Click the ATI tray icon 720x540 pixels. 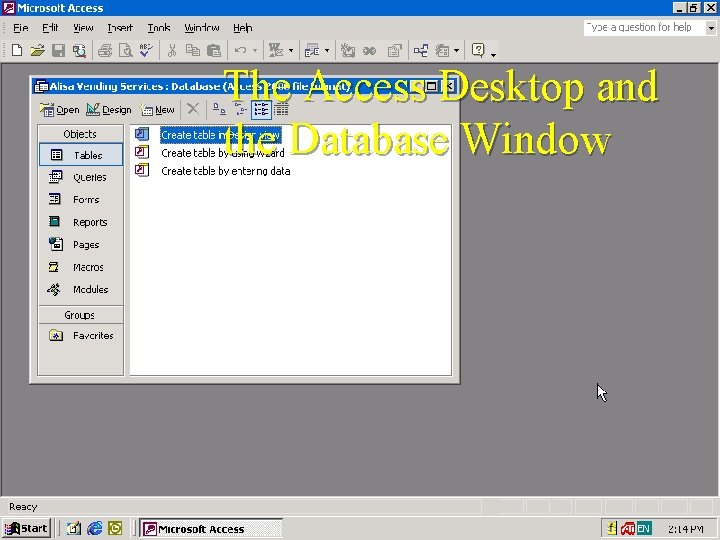point(627,529)
